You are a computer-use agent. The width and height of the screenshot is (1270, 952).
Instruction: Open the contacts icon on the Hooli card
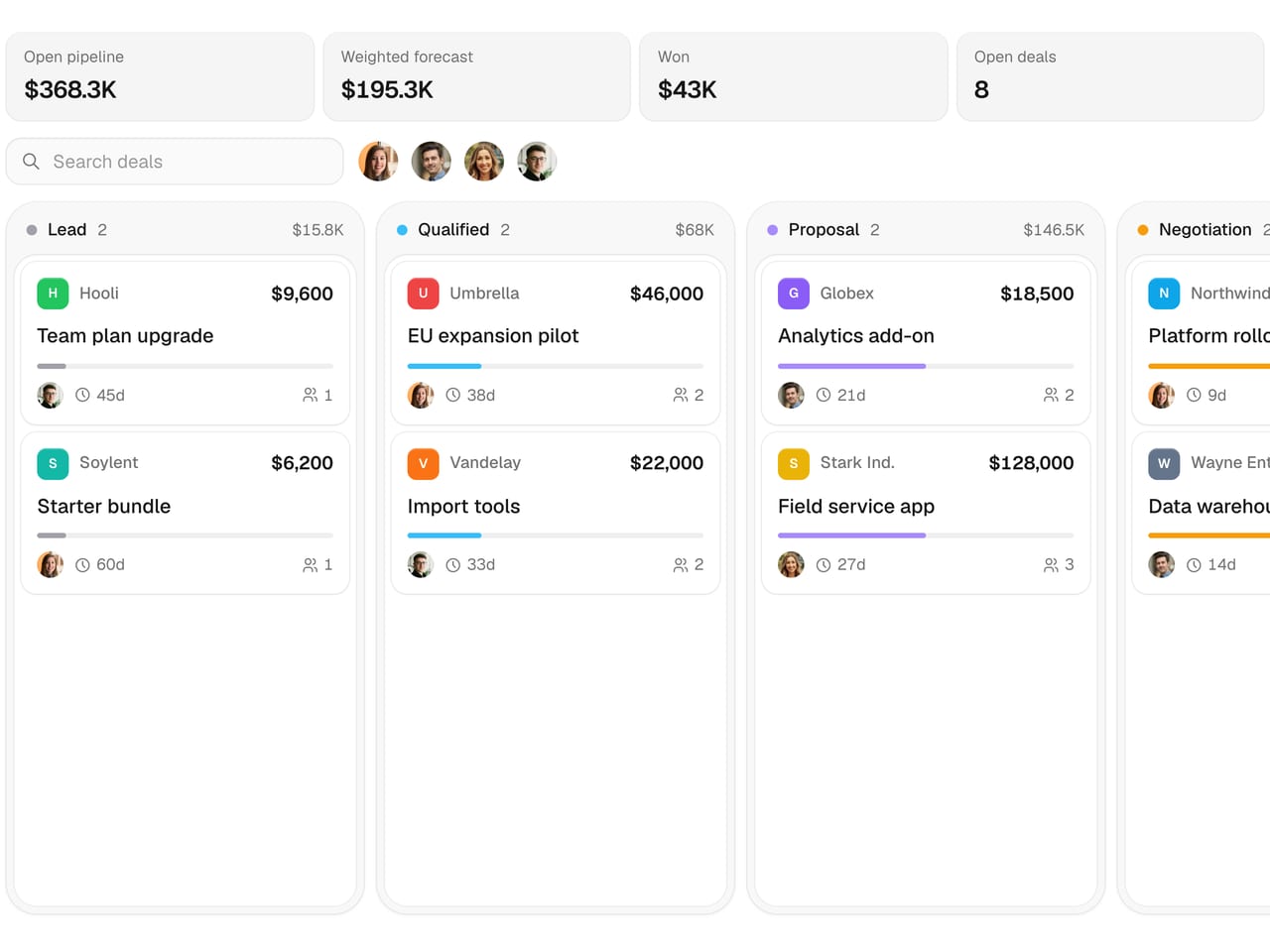pos(311,395)
